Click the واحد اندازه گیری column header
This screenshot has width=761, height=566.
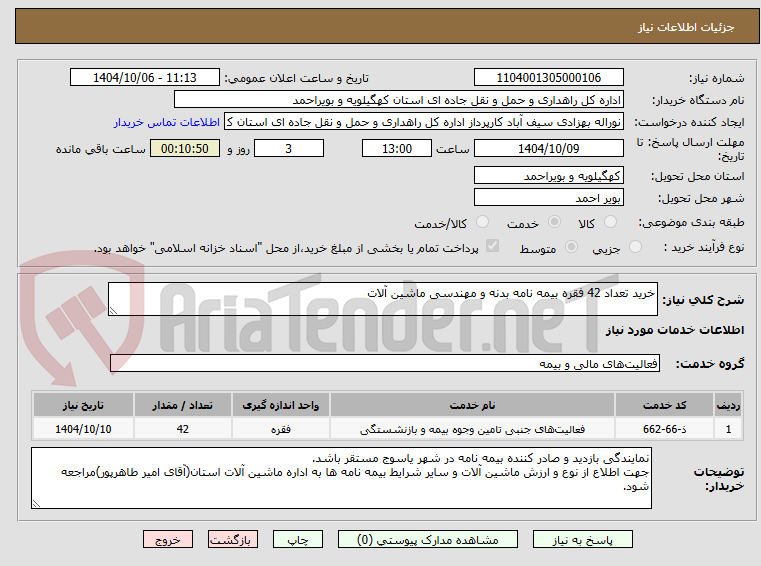(281, 405)
